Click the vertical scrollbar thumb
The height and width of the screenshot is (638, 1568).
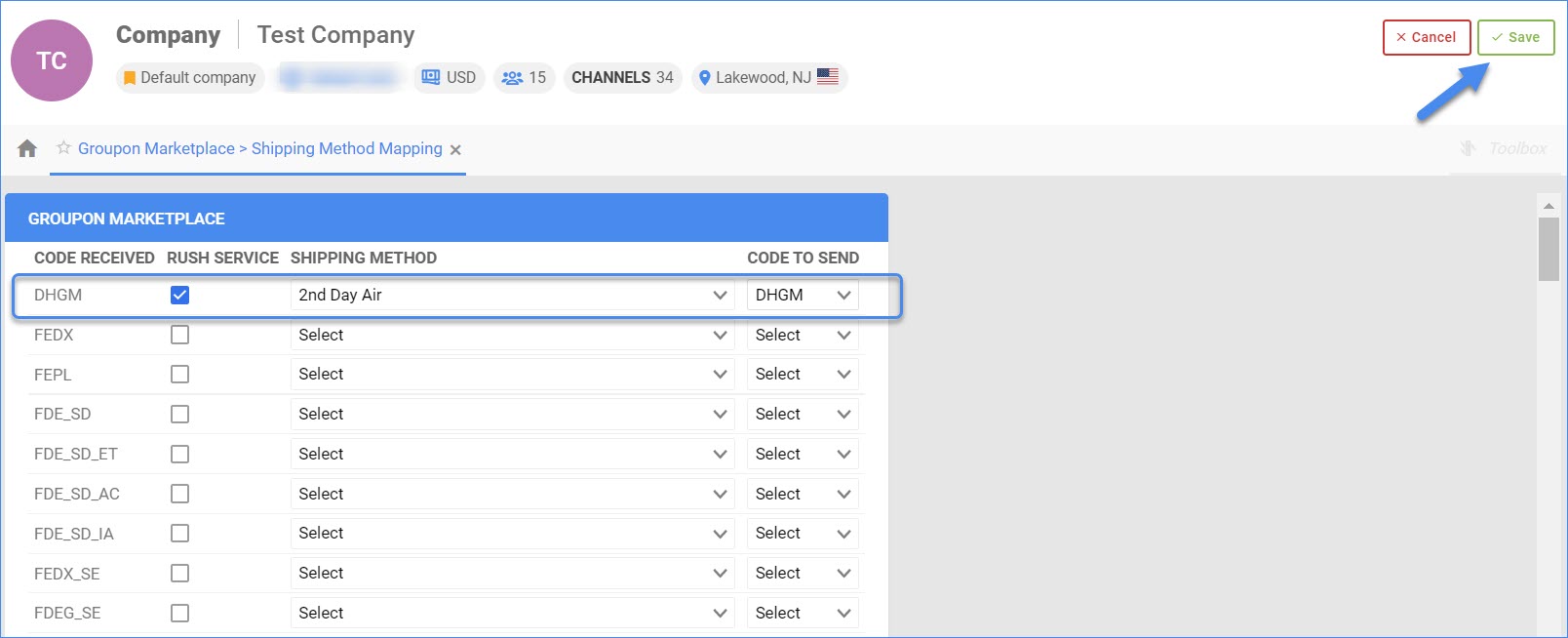coord(1548,249)
